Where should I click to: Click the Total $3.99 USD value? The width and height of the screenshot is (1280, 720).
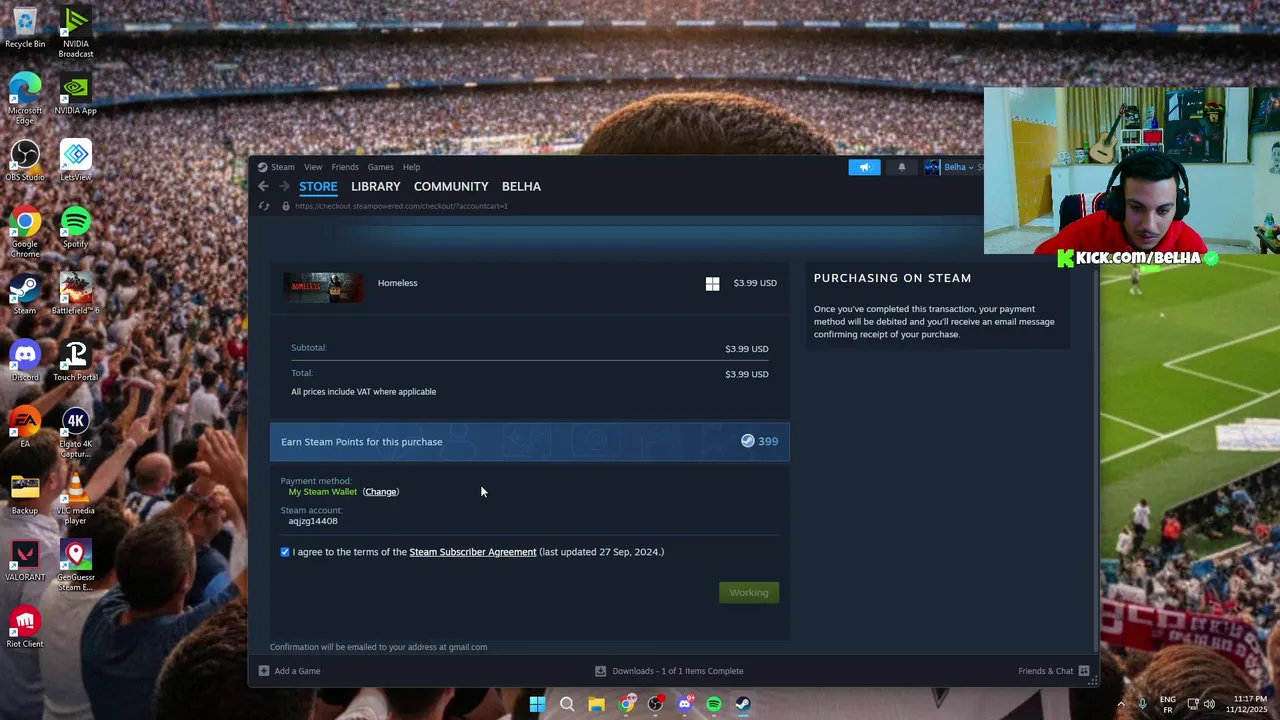tap(747, 374)
